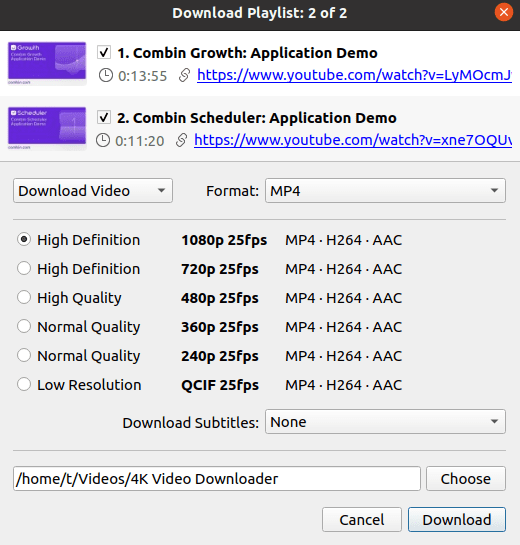
Task: Click the Download button
Action: 457,520
